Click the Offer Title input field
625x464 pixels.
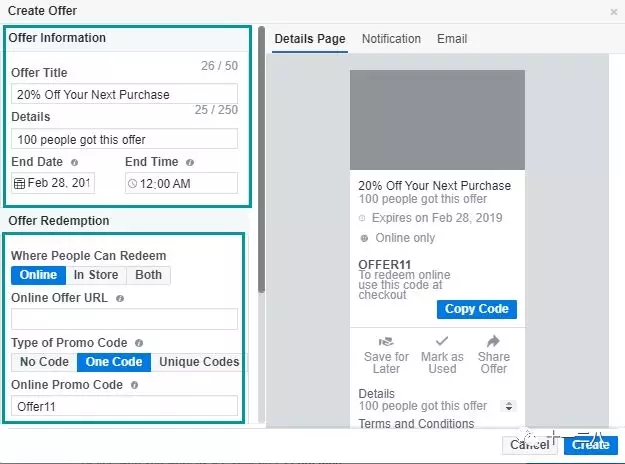click(124, 94)
